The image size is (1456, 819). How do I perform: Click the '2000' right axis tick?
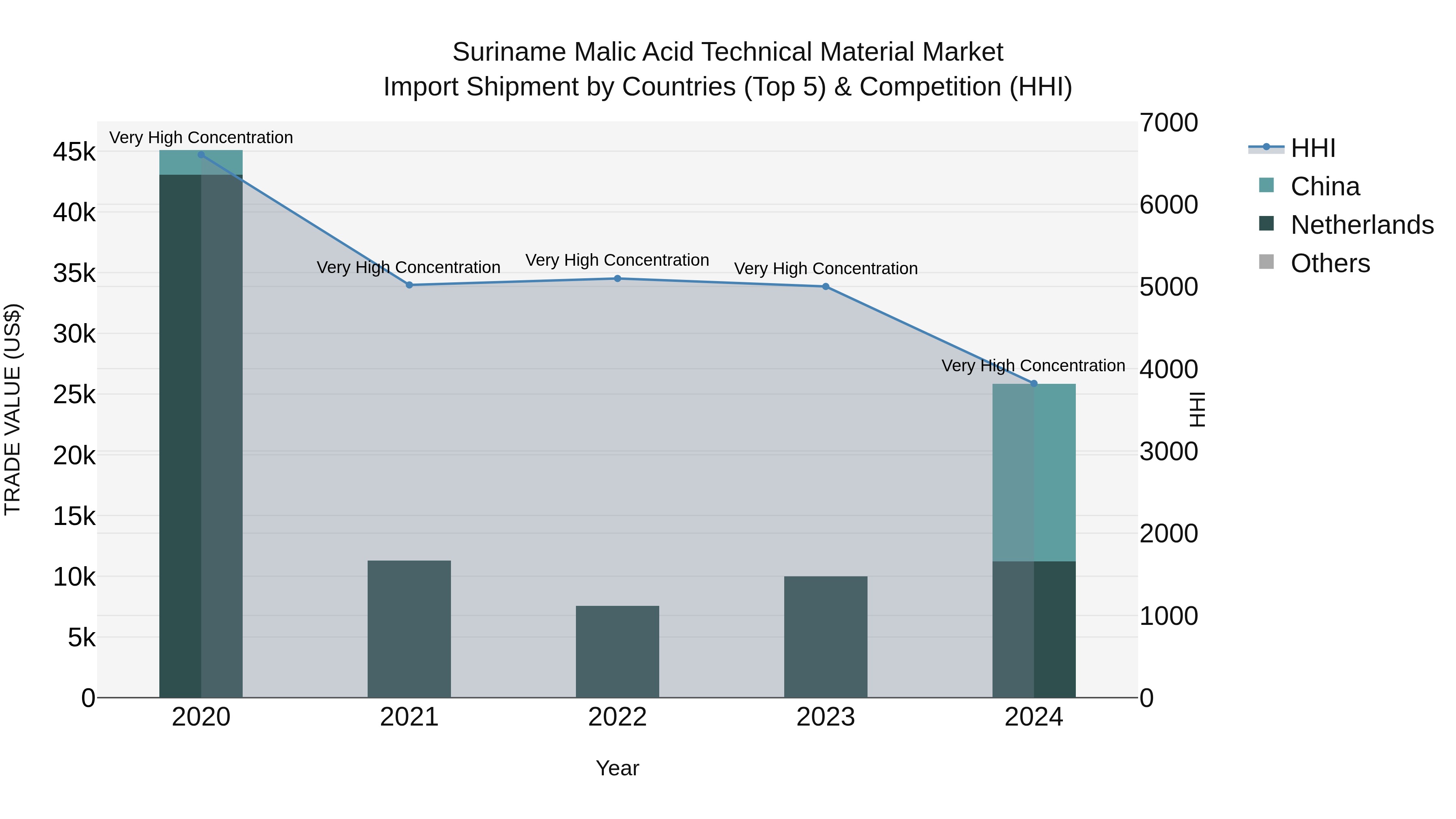pos(1169,534)
